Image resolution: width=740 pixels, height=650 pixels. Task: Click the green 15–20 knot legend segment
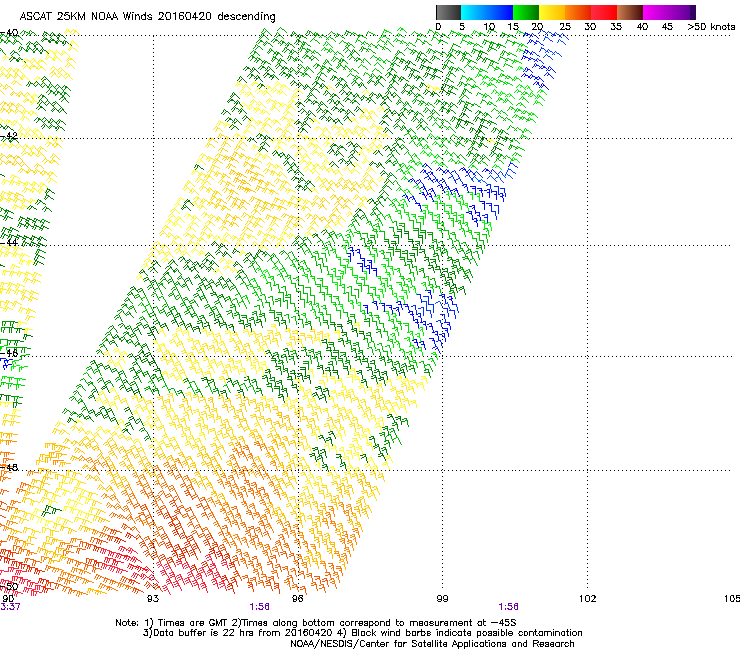click(x=526, y=12)
